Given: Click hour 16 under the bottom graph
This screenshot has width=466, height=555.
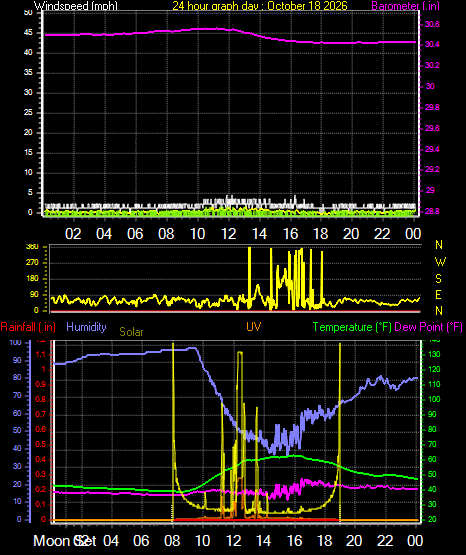Looking at the screenshot, I should point(294,541).
